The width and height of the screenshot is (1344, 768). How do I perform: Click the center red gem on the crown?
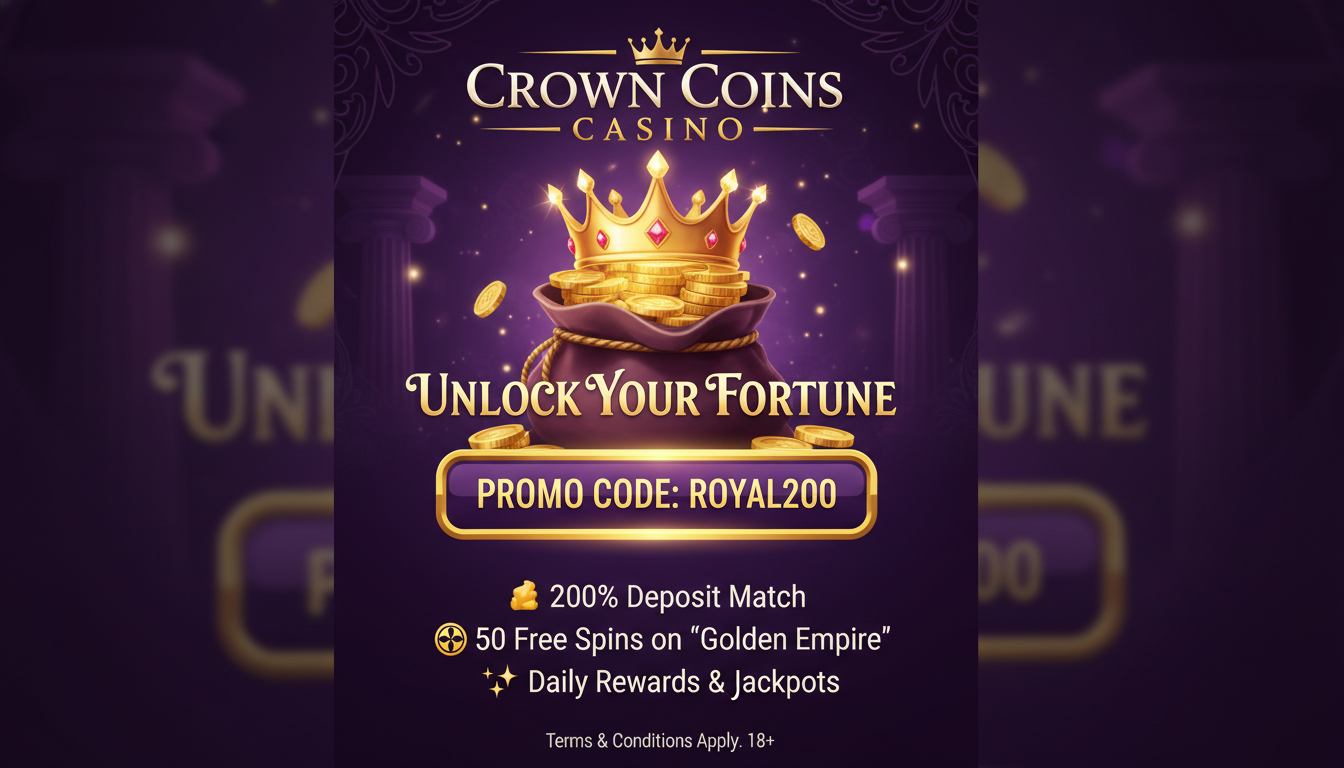coord(658,233)
